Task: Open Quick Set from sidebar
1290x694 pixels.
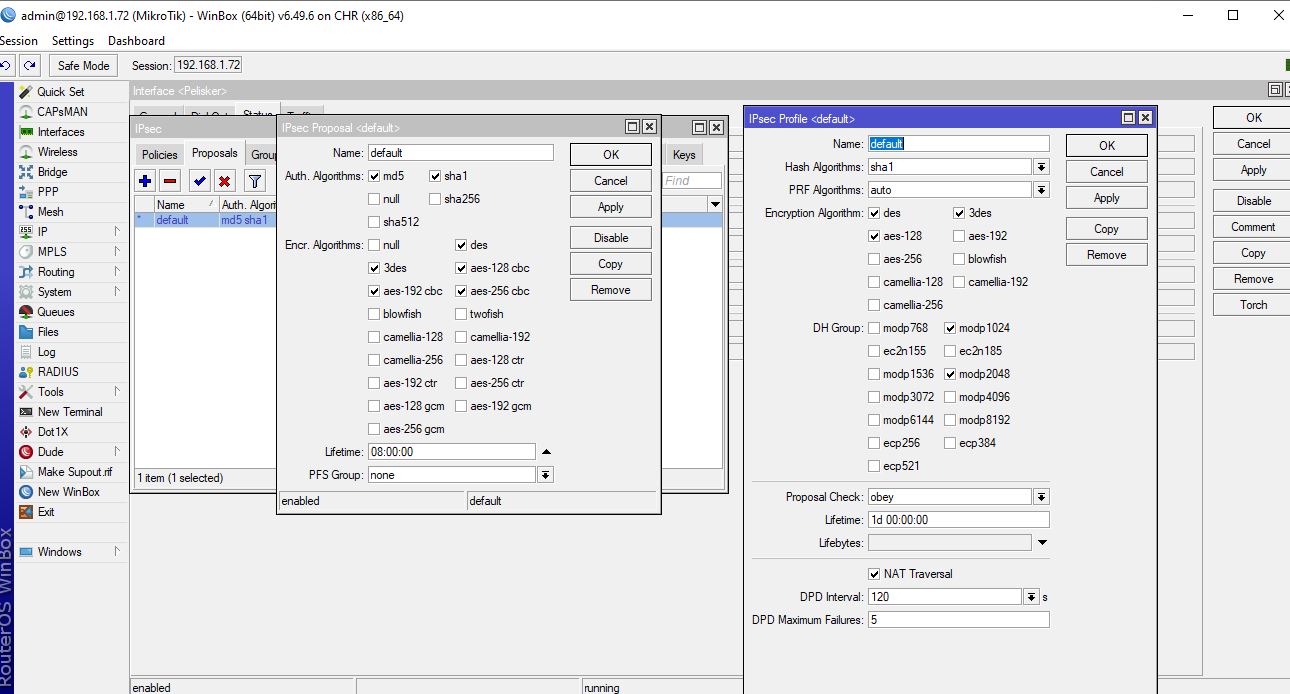Action: [x=61, y=92]
